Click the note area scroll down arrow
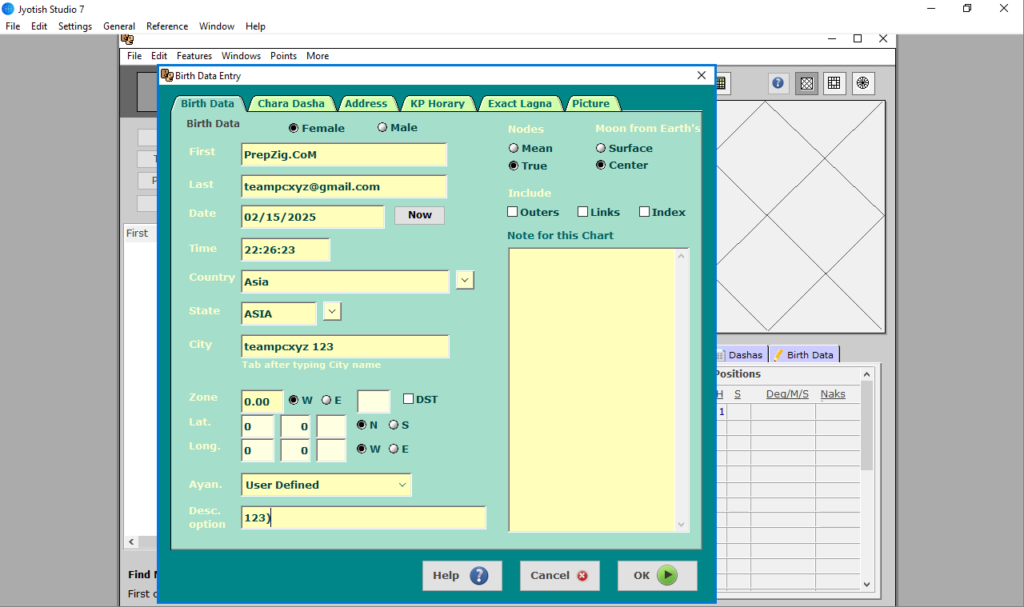1024x607 pixels. (681, 525)
